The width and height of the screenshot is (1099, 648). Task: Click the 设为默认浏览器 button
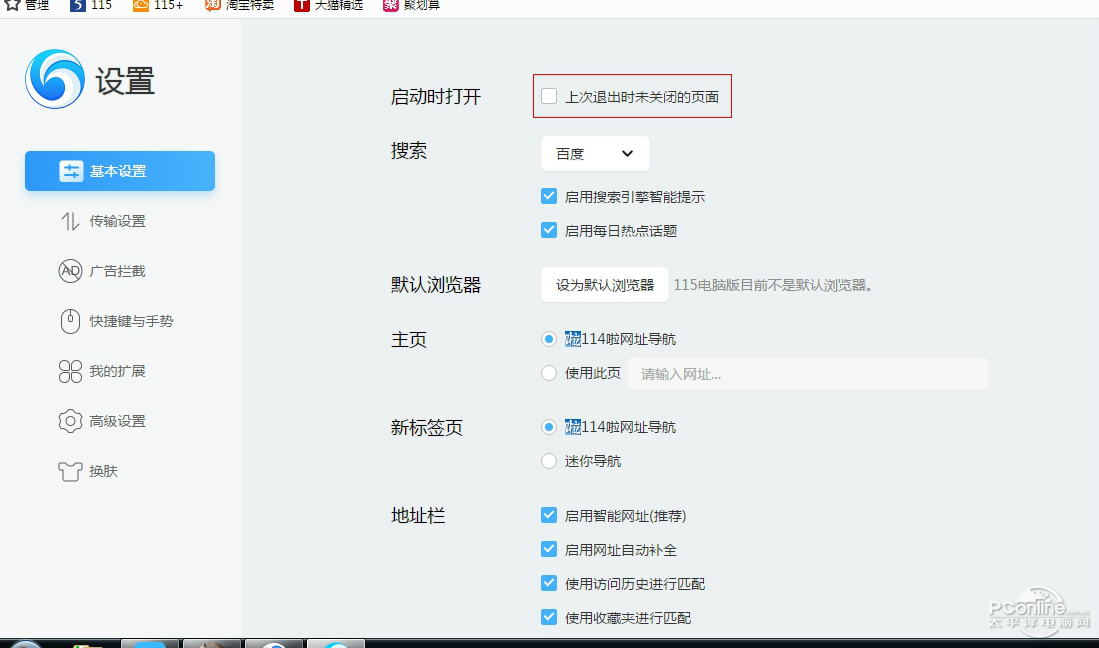[604, 285]
